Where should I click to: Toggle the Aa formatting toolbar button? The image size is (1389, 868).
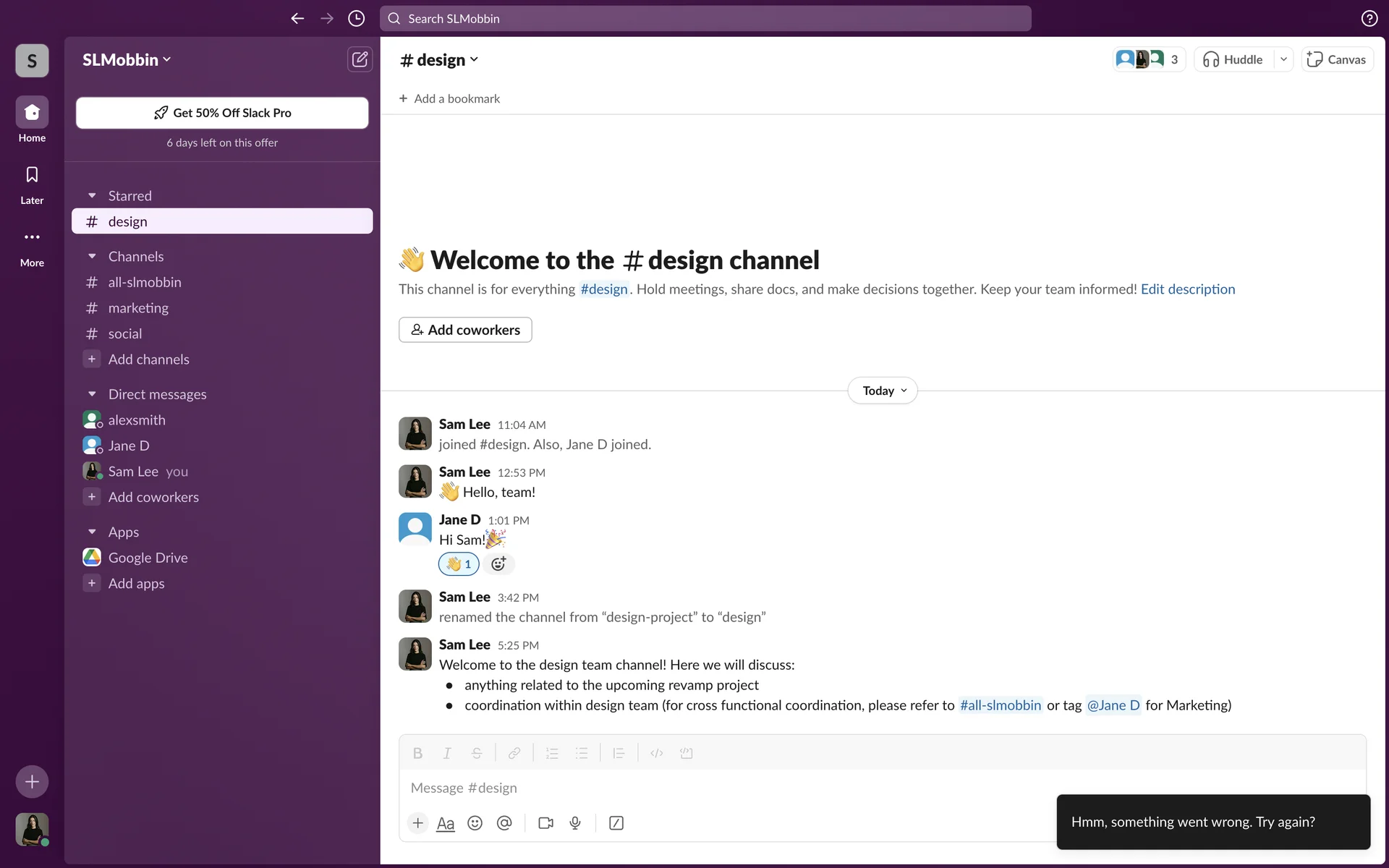point(446,823)
